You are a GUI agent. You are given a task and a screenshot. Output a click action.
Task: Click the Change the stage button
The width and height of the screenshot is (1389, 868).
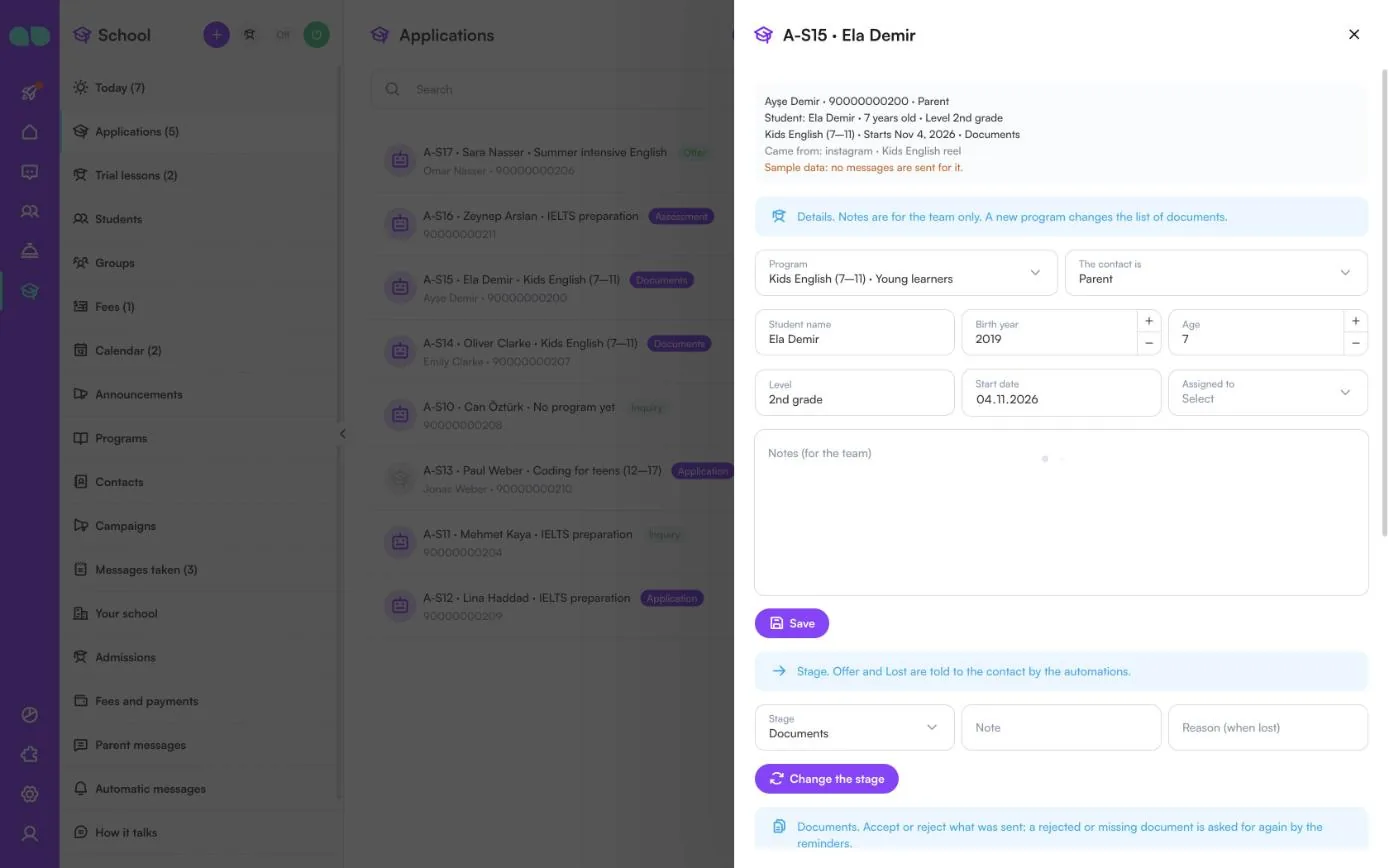(827, 779)
